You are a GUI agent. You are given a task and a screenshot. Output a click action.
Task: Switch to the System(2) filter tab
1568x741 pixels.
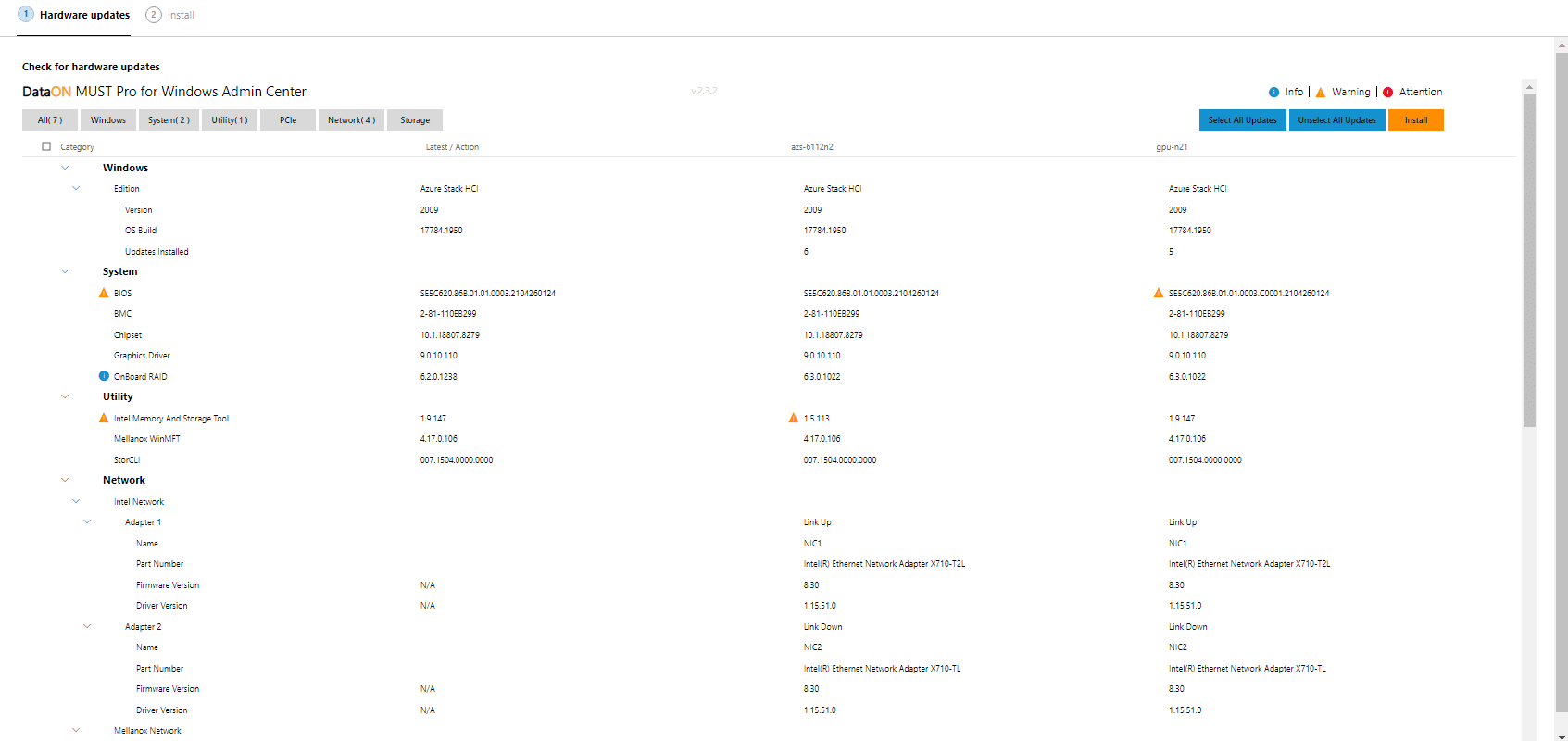point(169,119)
